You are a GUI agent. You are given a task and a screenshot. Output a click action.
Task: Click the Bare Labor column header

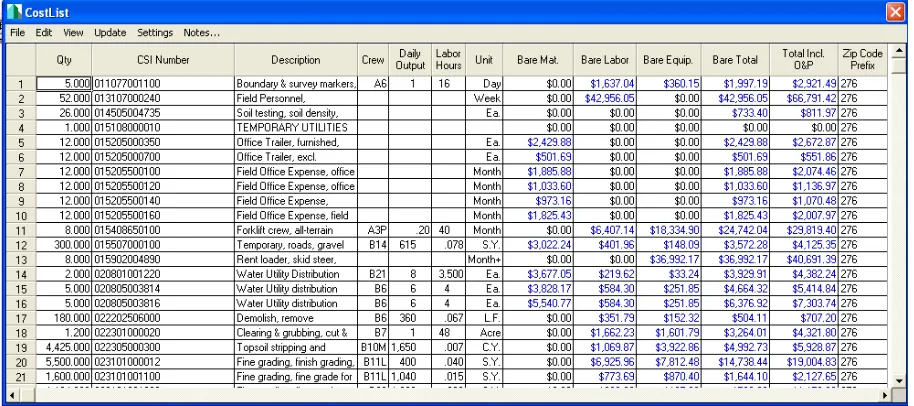pyautogui.click(x=605, y=60)
